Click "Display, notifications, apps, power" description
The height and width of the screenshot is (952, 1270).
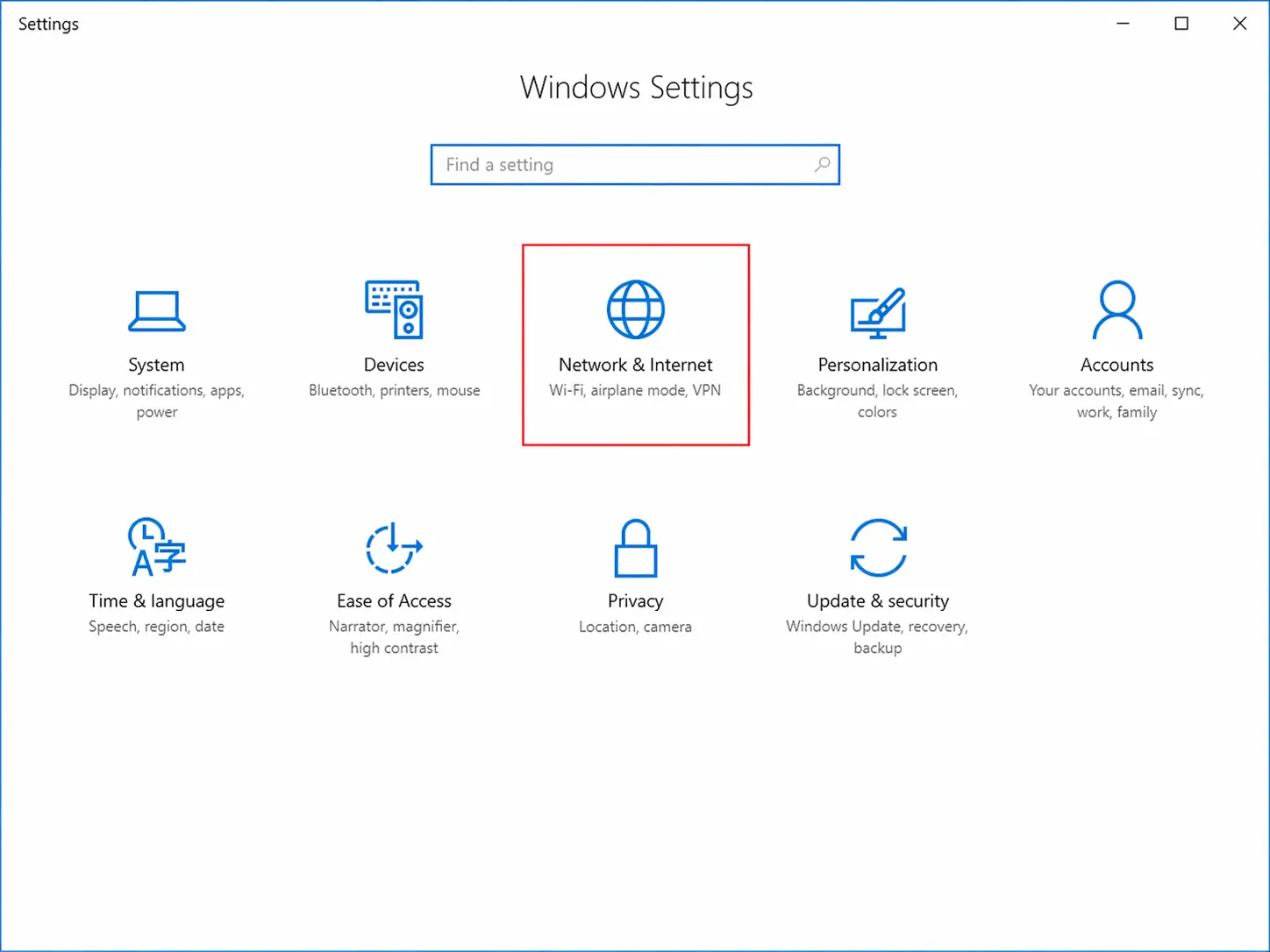pyautogui.click(x=156, y=401)
